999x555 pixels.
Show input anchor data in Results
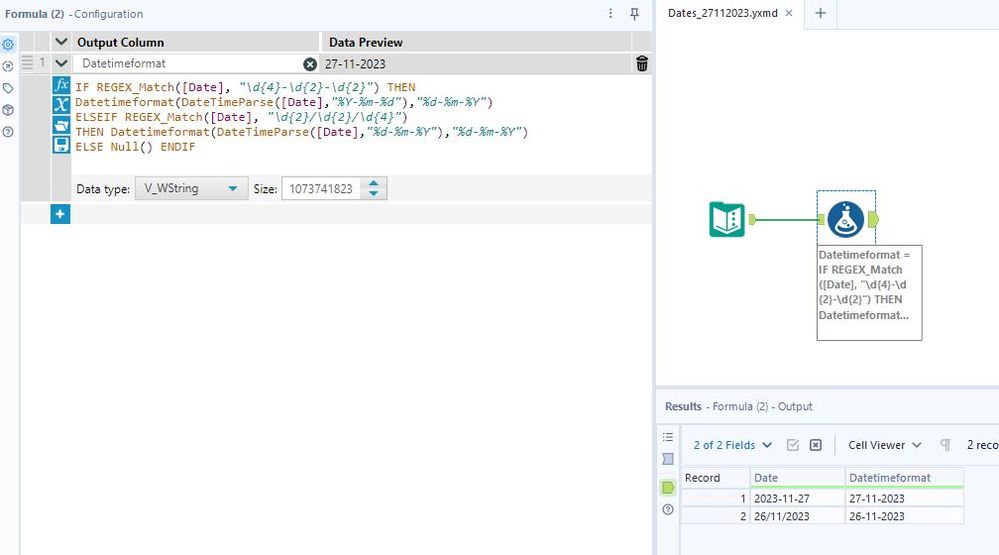[668, 459]
